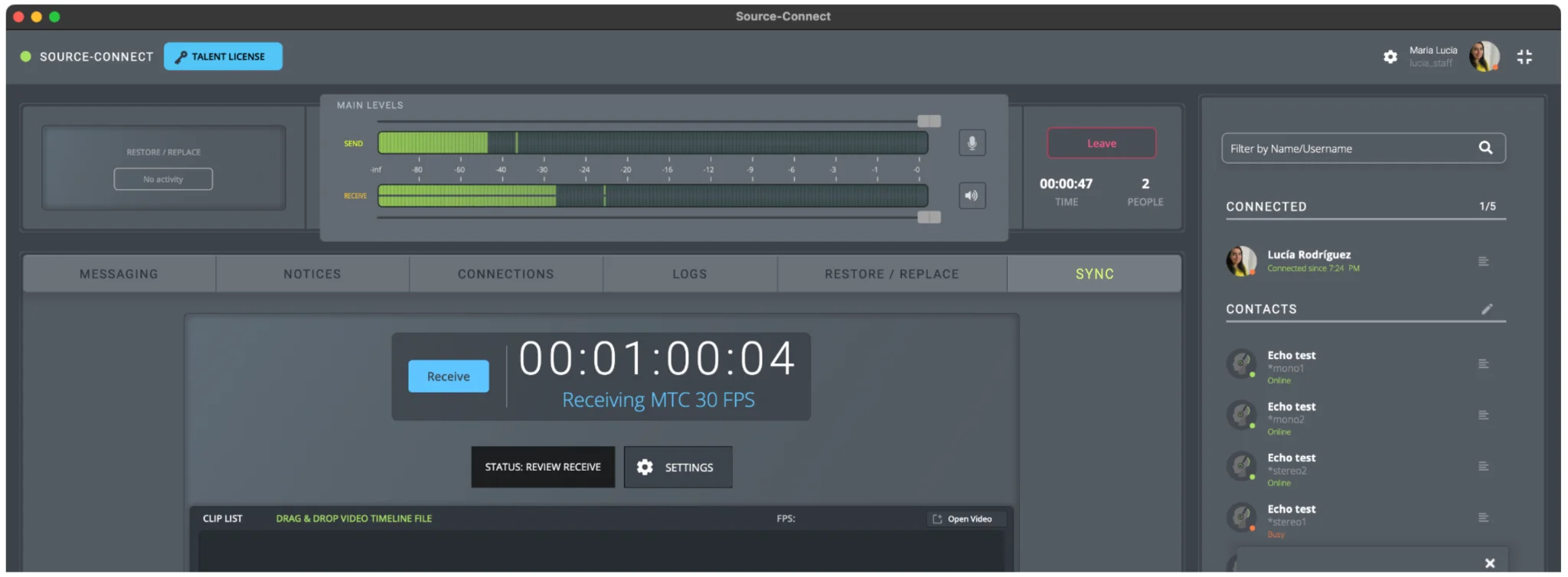Open menu for Echo test mono1

tap(1483, 364)
